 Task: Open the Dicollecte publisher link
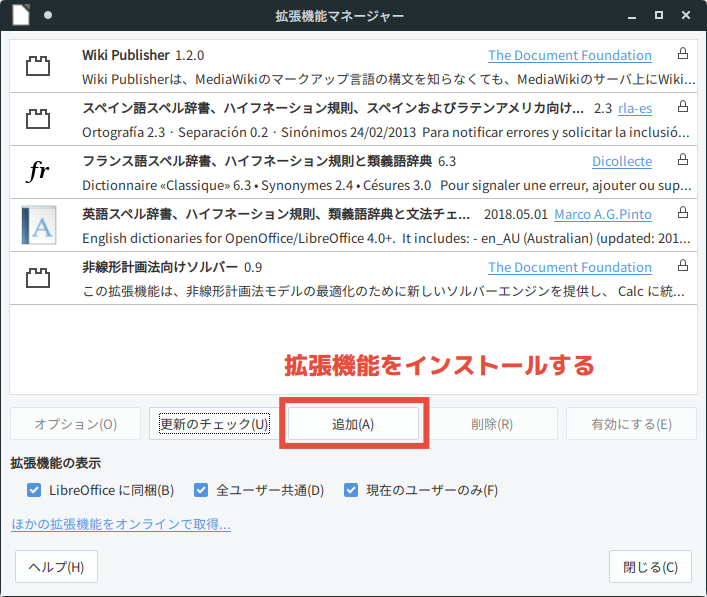pos(622,161)
